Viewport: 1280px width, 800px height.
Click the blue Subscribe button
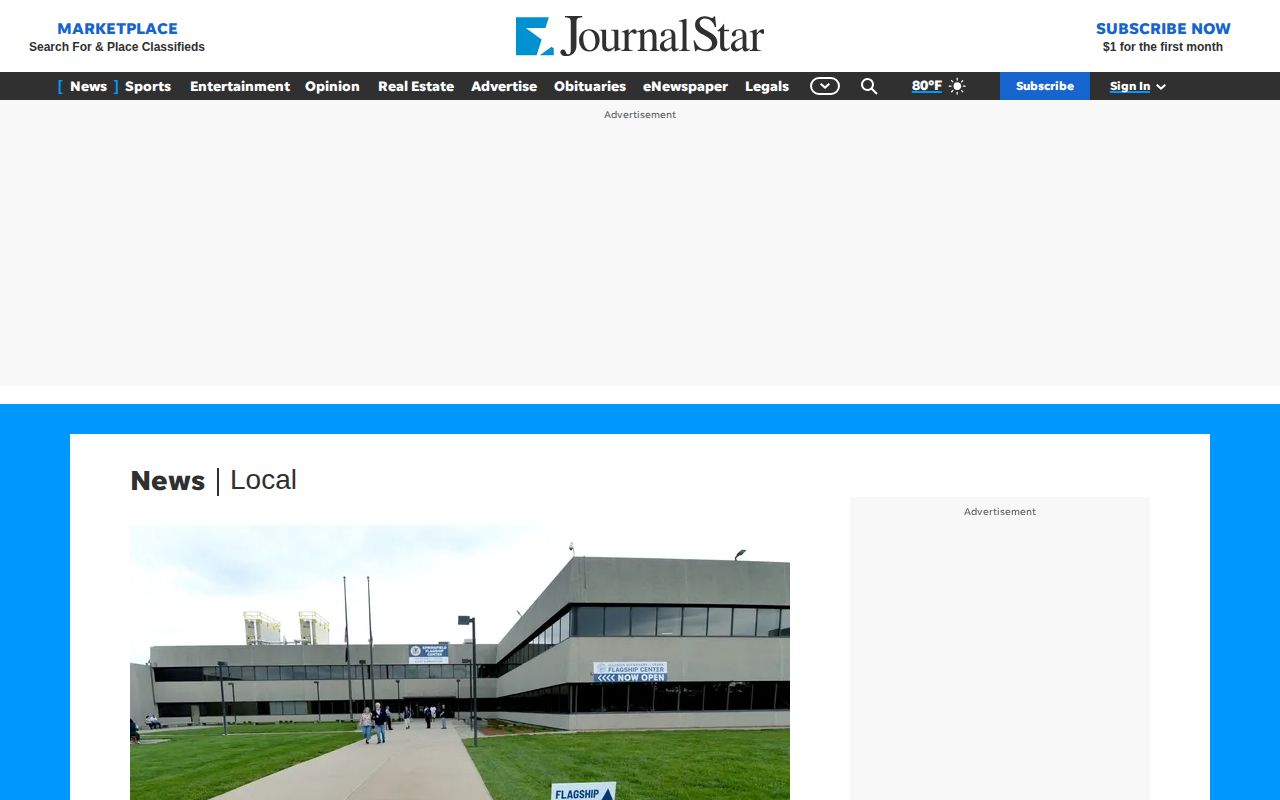coord(1045,86)
